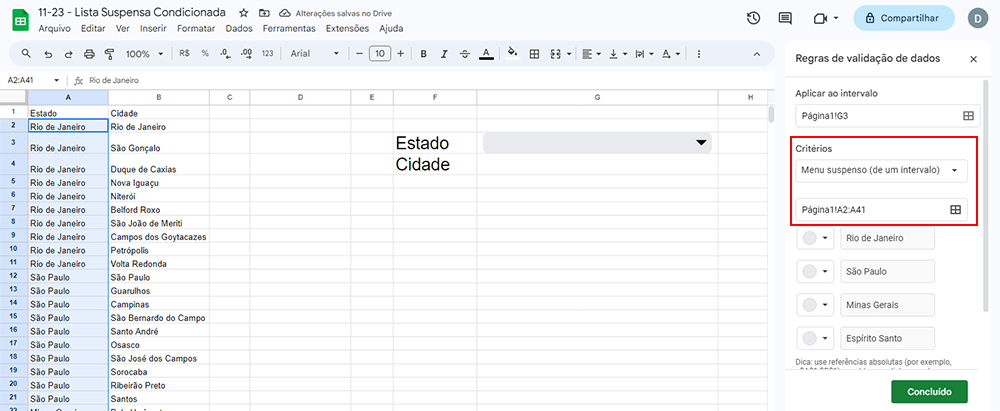The image size is (1000, 411).
Task: Increase decimal places
Action: (x=246, y=54)
